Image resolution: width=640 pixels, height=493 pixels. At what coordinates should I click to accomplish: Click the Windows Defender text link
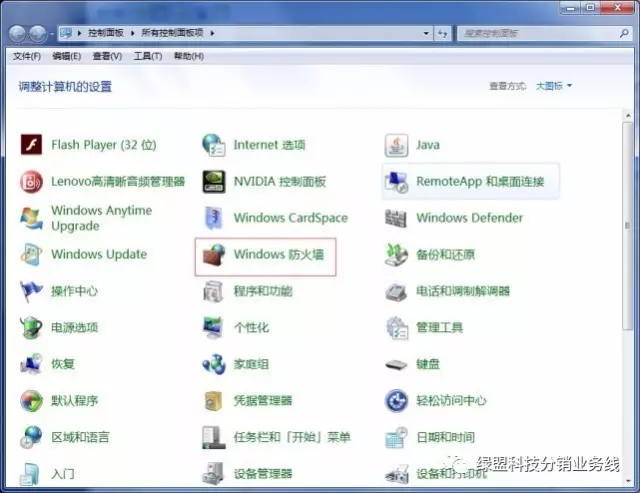(x=469, y=218)
